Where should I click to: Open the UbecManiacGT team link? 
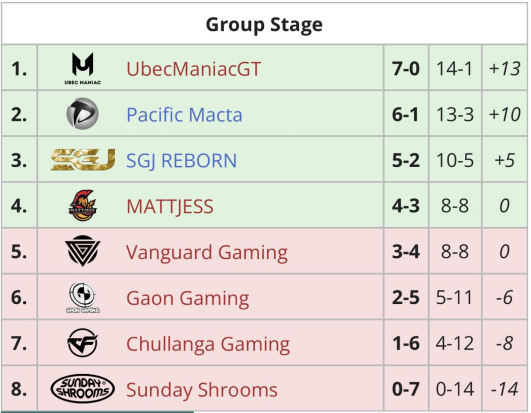pos(193,69)
